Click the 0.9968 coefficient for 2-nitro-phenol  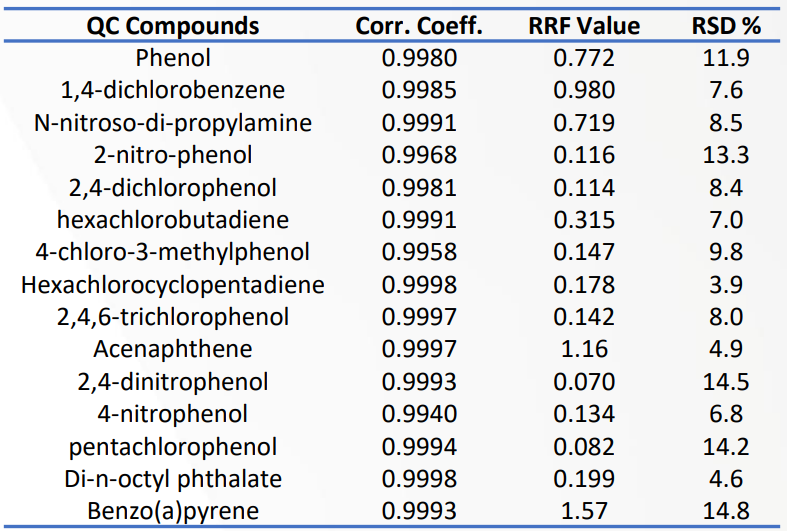tap(419, 155)
